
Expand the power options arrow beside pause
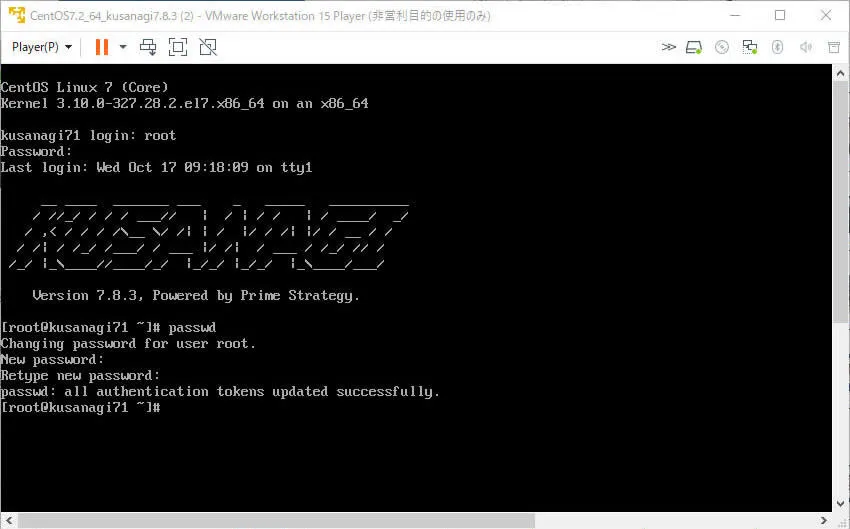tap(123, 47)
